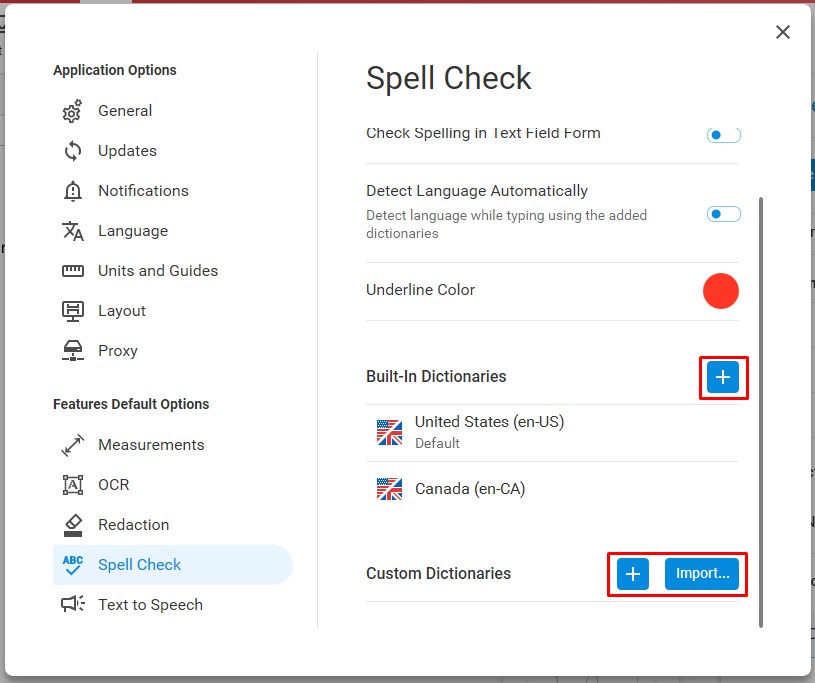
Task: Click the Spell Check panel vertical scrollbar
Action: point(761,412)
